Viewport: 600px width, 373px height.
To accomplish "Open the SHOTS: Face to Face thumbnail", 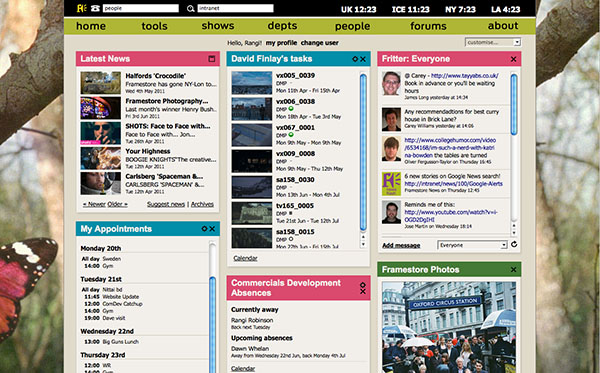I will pyautogui.click(x=101, y=133).
